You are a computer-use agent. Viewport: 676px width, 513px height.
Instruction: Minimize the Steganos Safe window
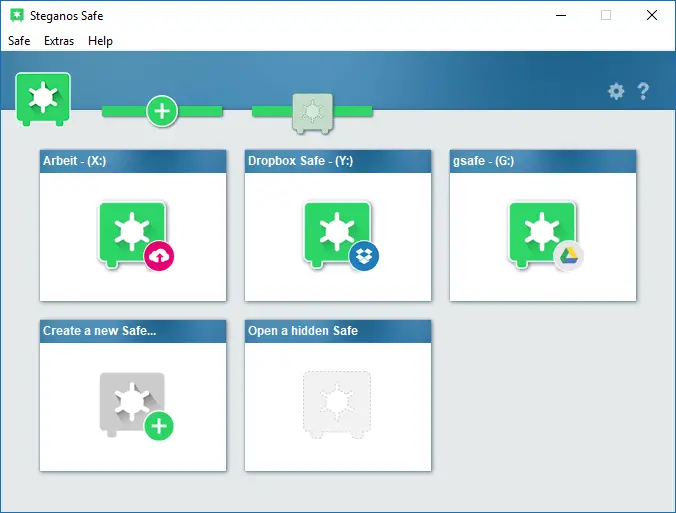(561, 16)
